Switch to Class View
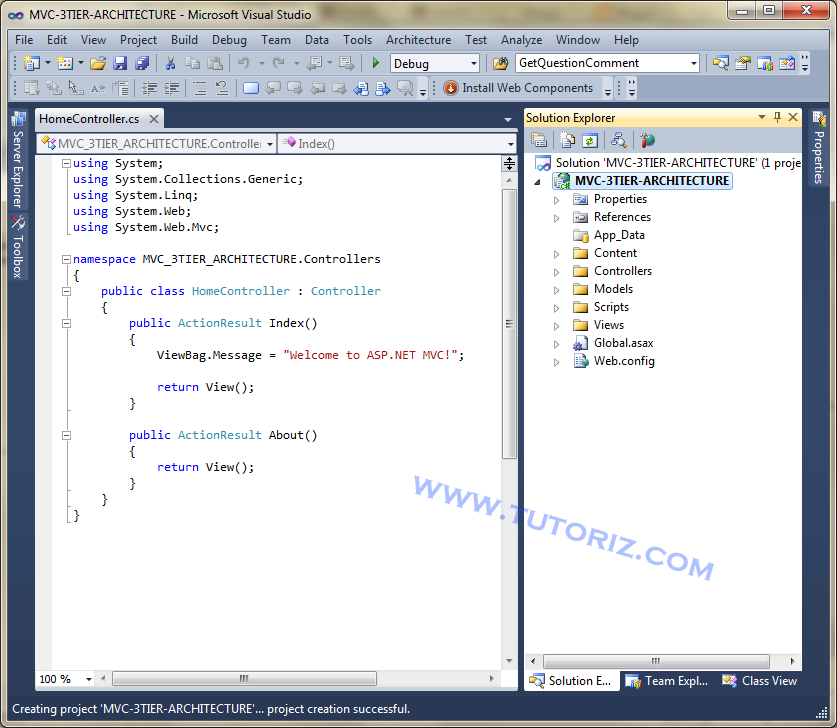Image resolution: width=837 pixels, height=728 pixels. point(760,680)
